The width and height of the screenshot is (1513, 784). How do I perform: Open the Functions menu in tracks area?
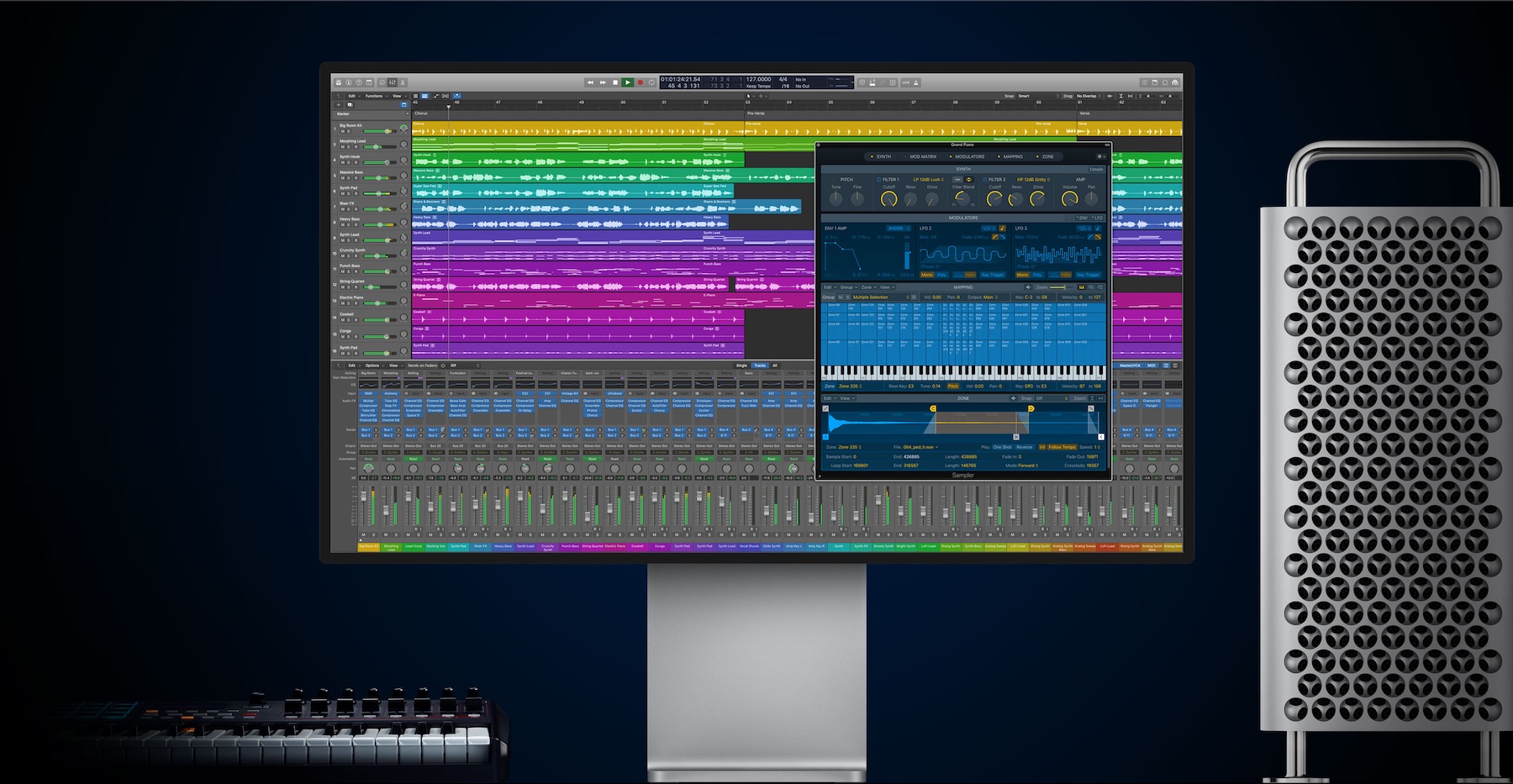pos(375,96)
